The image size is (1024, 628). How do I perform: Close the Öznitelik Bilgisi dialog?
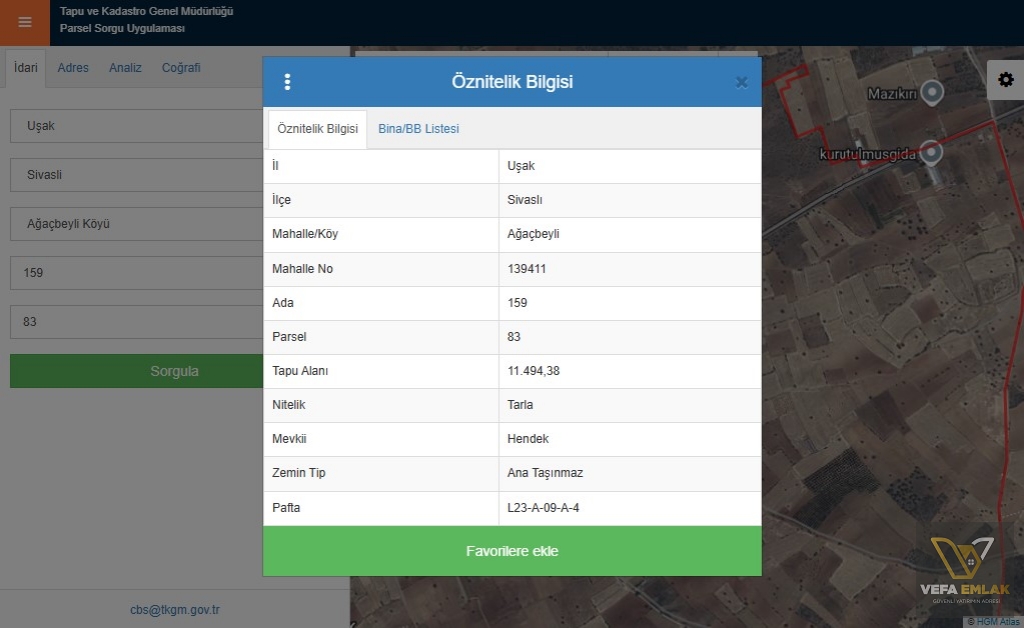[741, 82]
